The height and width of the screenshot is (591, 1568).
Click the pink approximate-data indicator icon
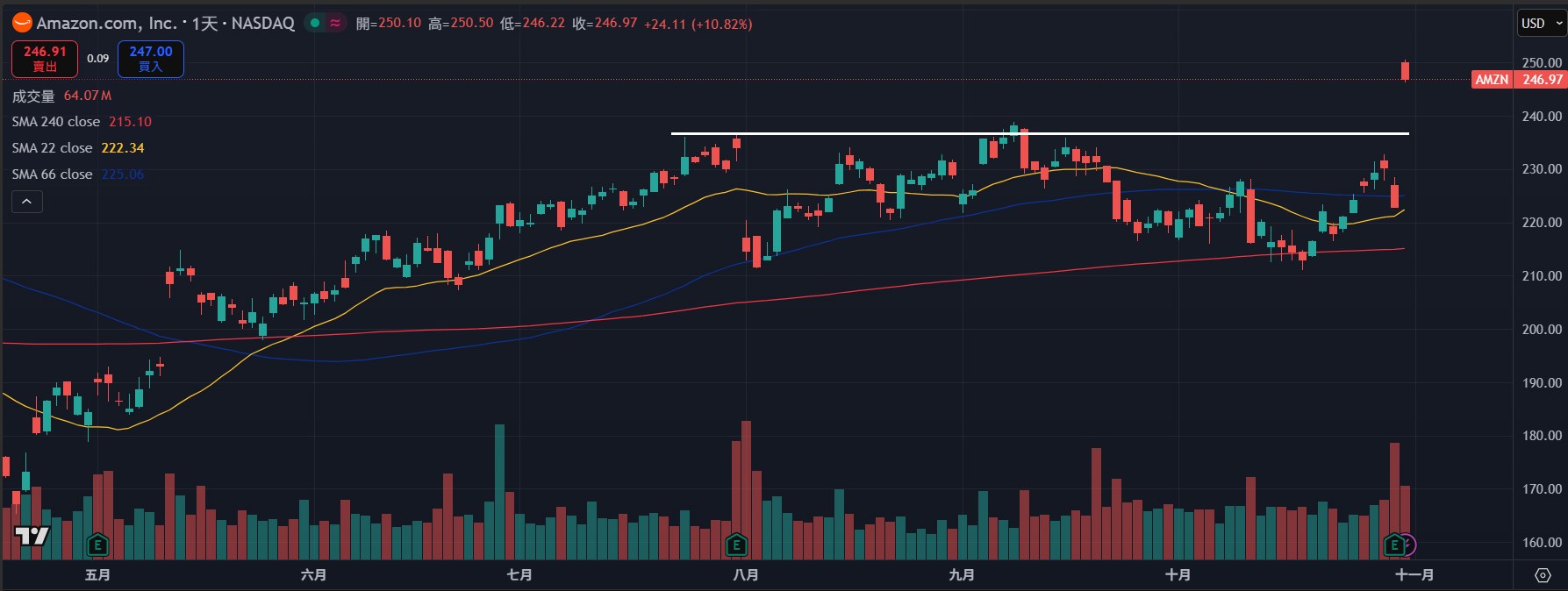(x=335, y=24)
